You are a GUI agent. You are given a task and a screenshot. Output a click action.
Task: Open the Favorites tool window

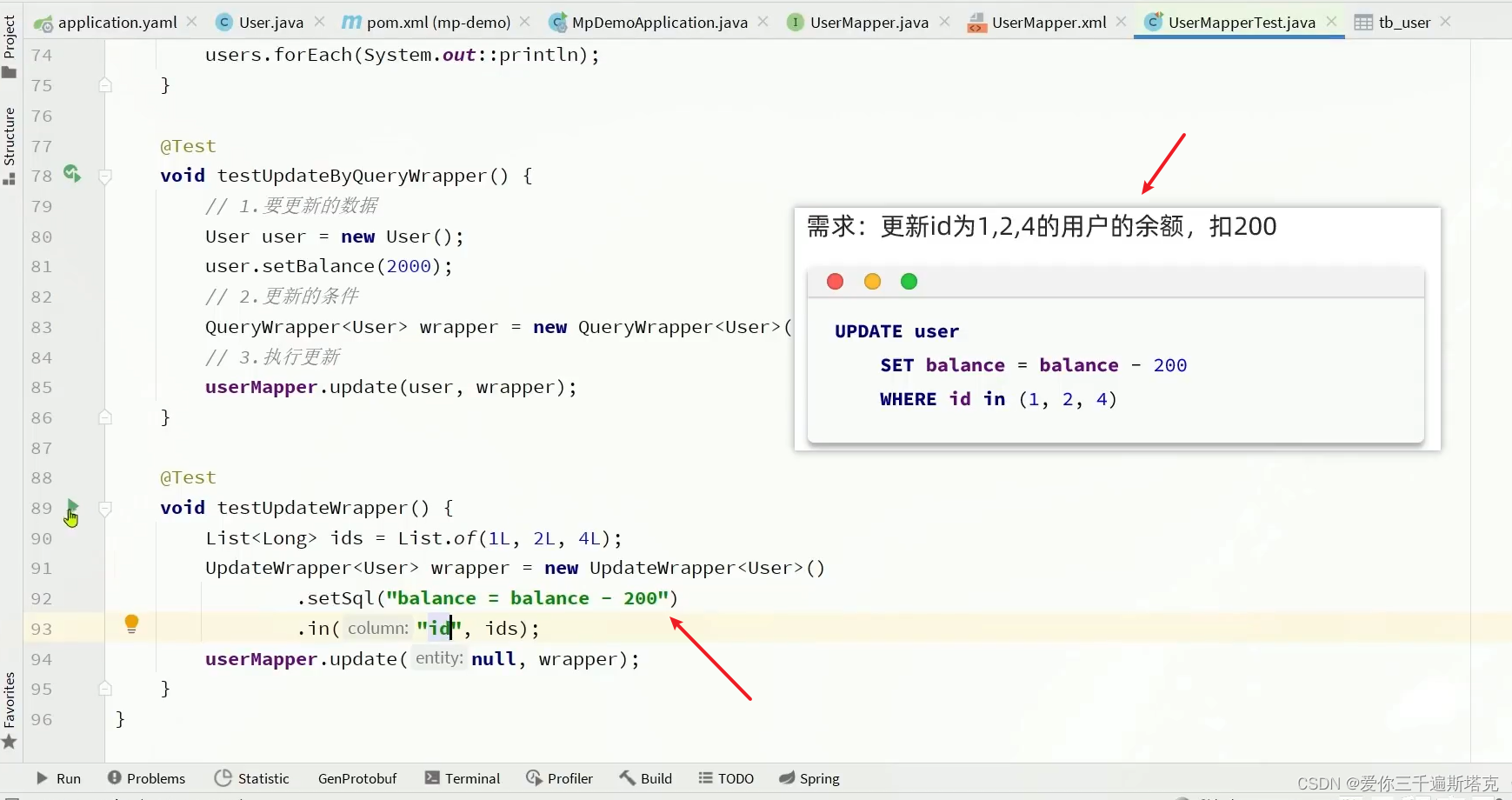(x=10, y=710)
